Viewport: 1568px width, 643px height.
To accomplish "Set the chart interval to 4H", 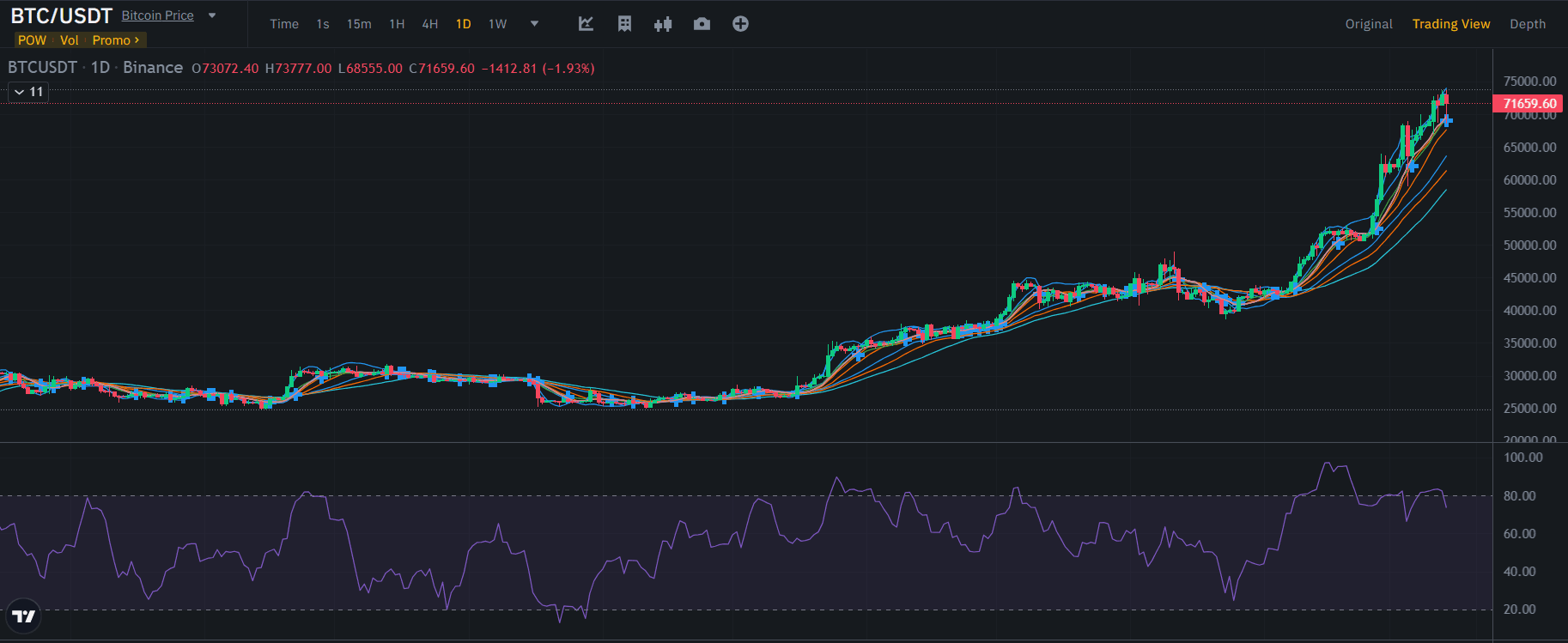I will tap(430, 24).
